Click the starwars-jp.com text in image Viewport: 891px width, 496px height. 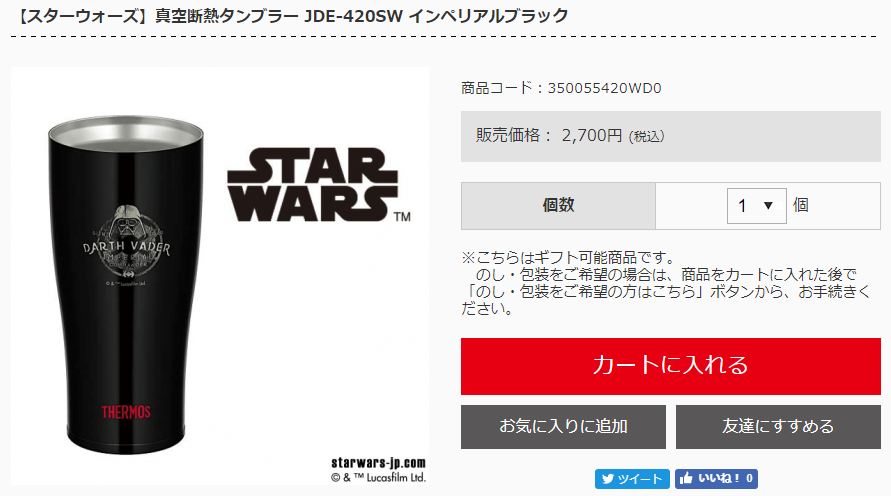pos(378,463)
